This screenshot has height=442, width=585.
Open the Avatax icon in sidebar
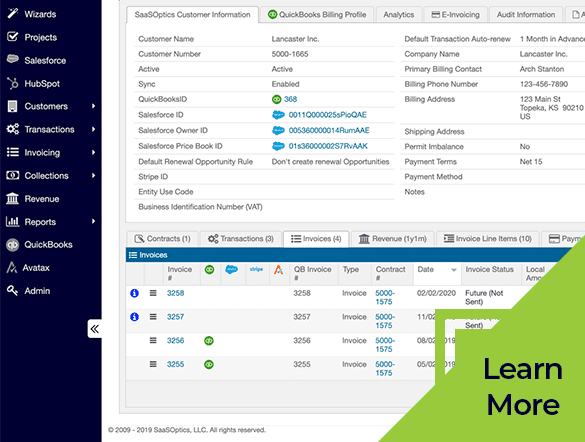tap(12, 267)
